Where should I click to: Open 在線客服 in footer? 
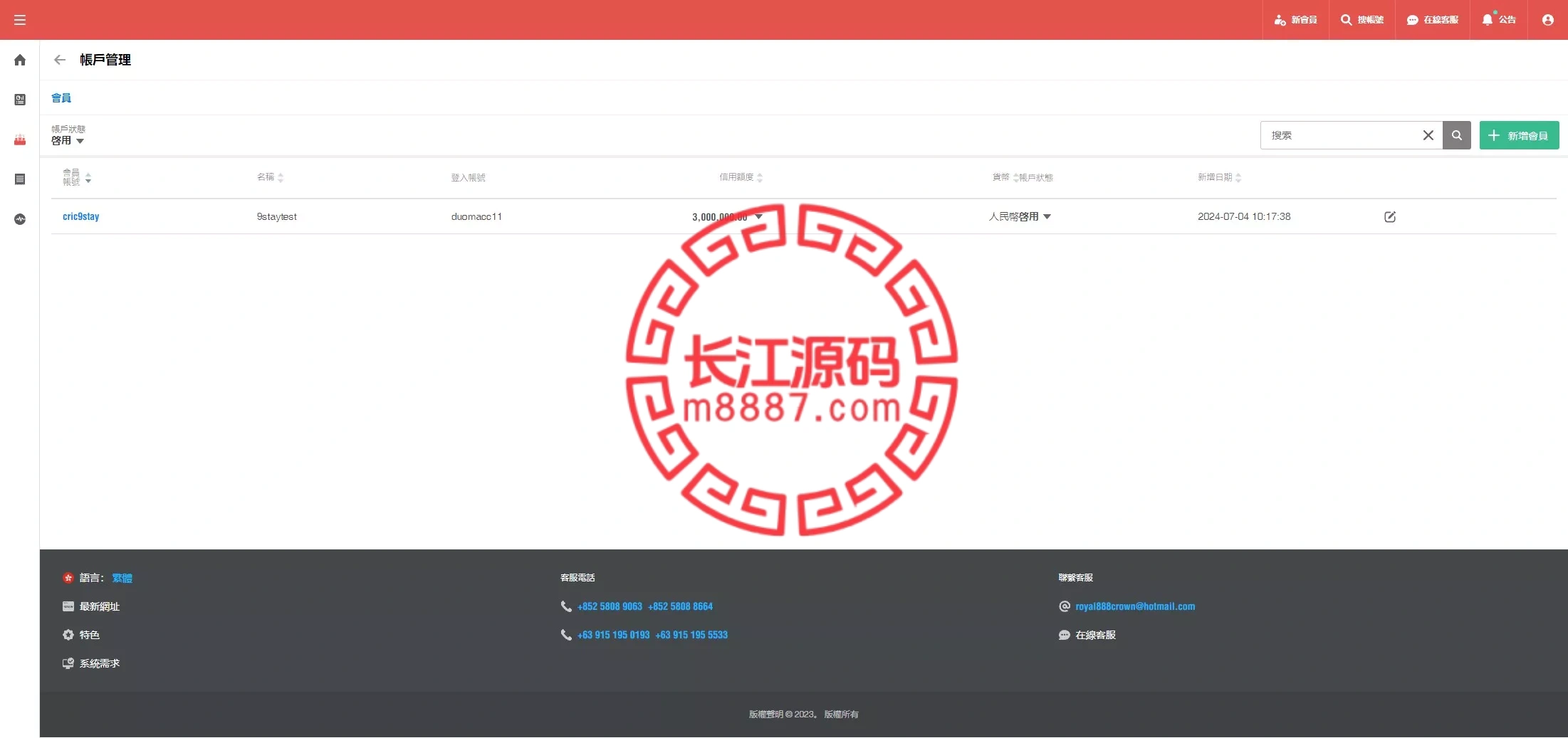click(1095, 635)
